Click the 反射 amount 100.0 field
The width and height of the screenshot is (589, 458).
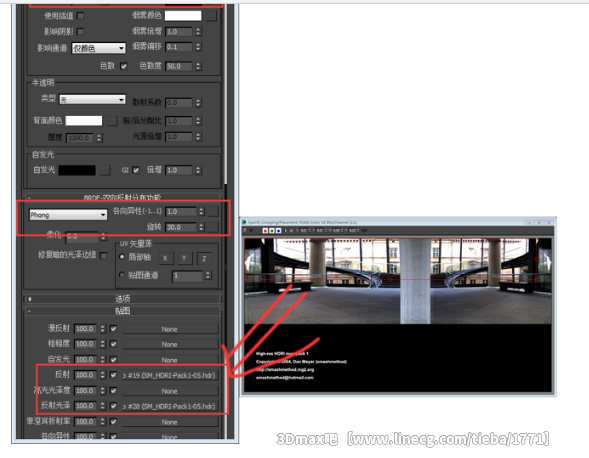pos(86,375)
